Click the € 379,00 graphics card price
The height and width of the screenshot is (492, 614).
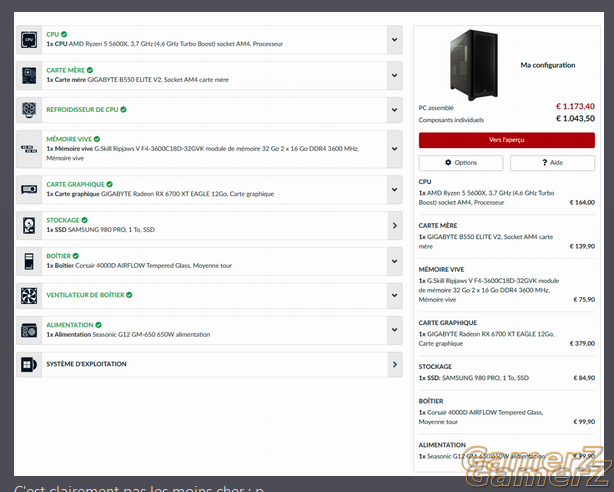tap(582, 344)
